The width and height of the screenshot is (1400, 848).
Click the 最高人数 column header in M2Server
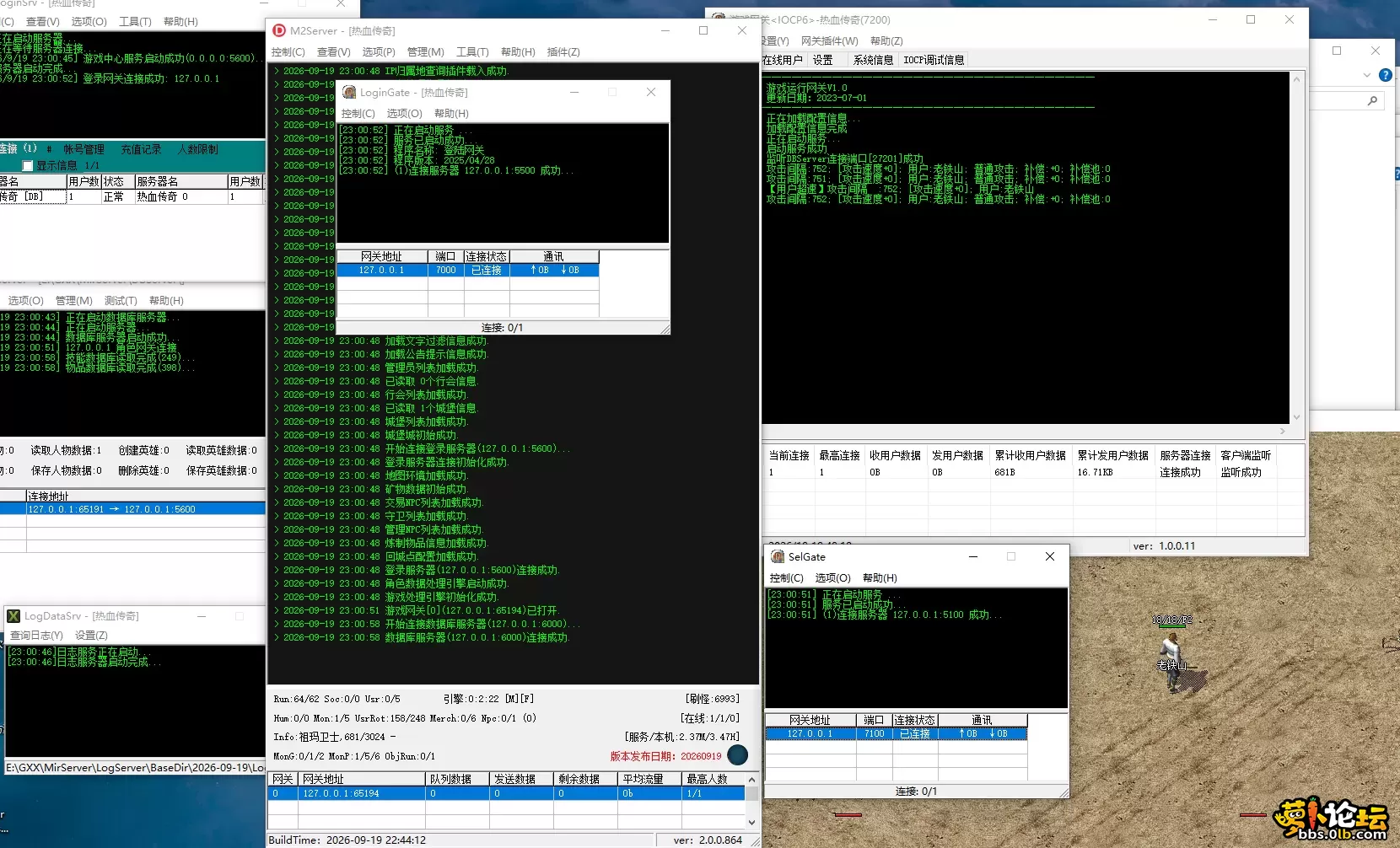713,779
